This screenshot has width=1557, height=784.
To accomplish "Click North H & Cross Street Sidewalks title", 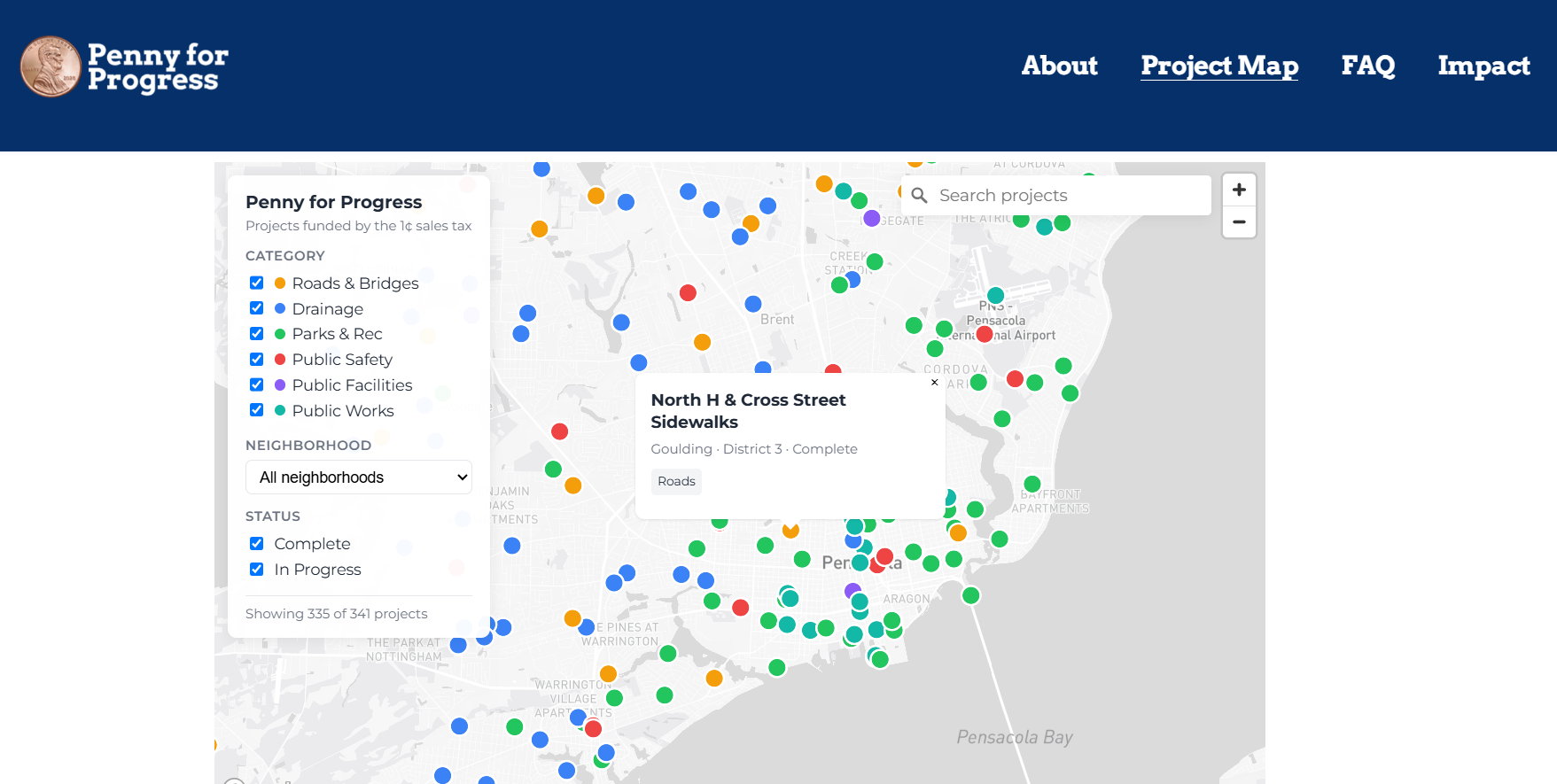I will point(748,411).
